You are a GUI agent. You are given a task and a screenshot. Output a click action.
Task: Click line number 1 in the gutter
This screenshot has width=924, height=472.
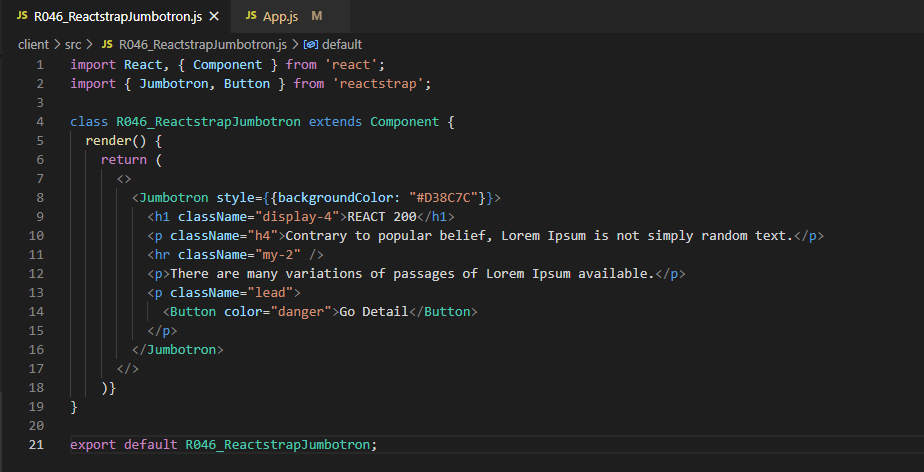40,65
